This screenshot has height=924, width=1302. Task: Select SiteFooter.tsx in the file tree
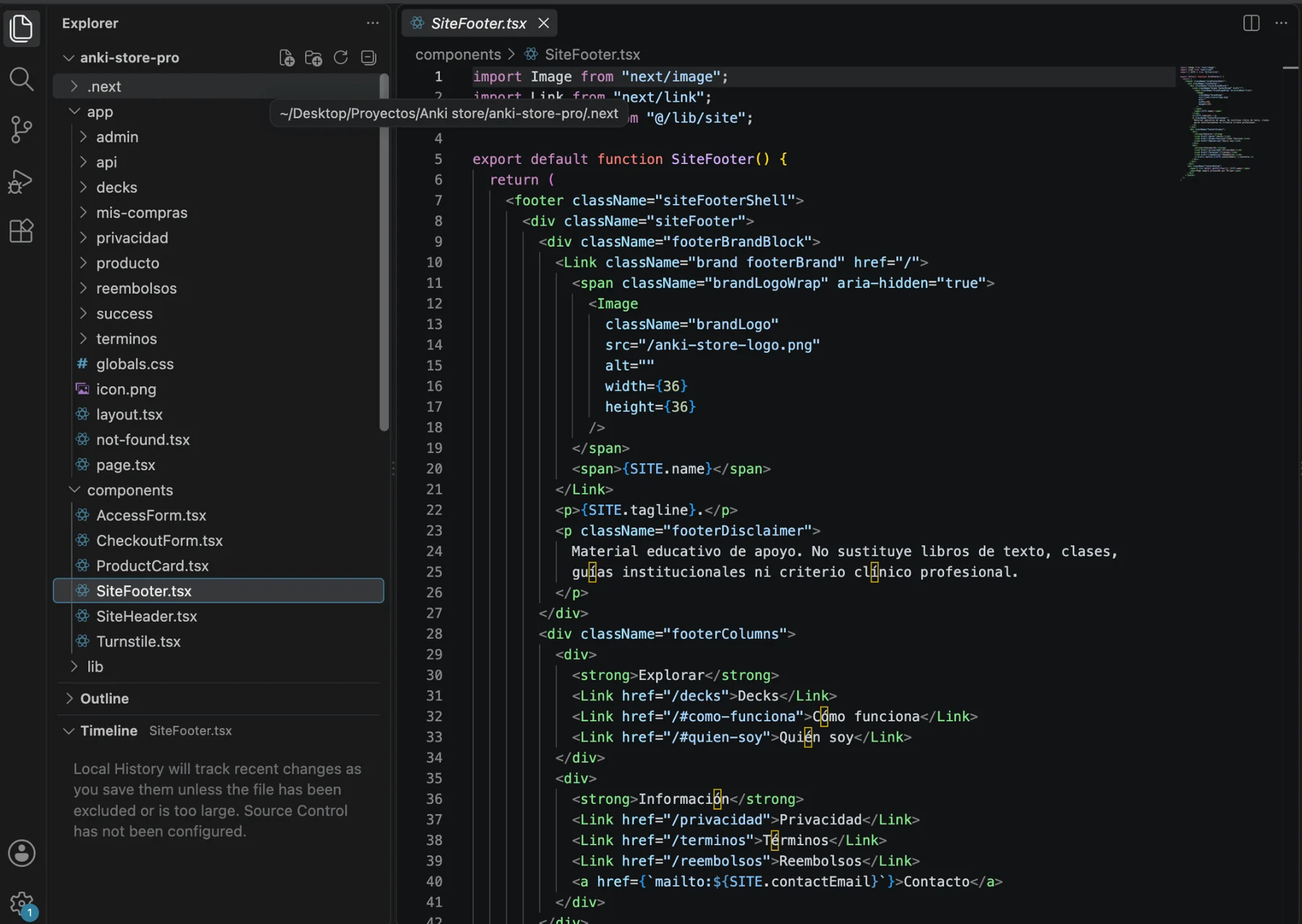[217, 591]
